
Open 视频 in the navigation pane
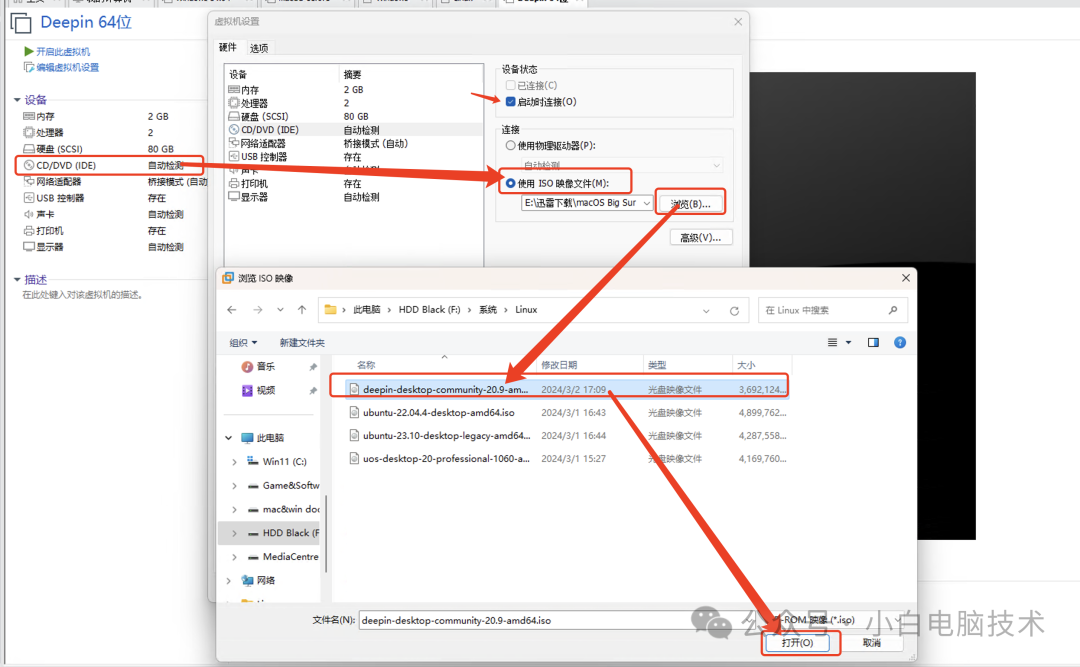(x=265, y=391)
